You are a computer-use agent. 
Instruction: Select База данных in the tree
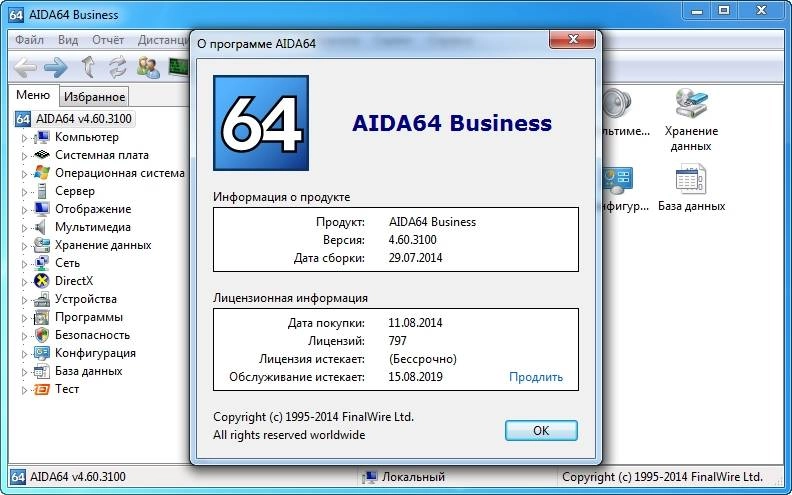88,371
